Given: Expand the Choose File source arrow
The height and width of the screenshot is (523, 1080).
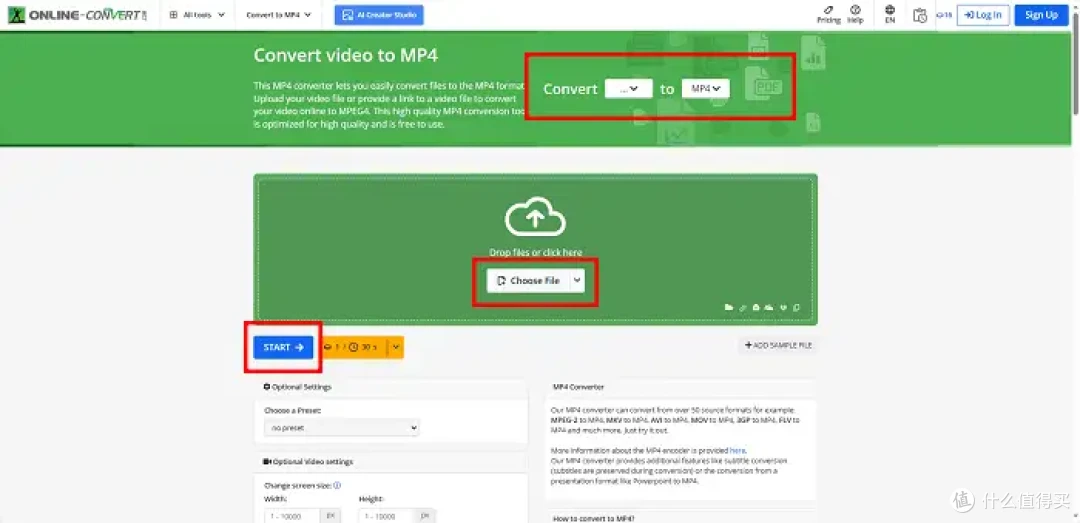Looking at the screenshot, I should point(577,280).
